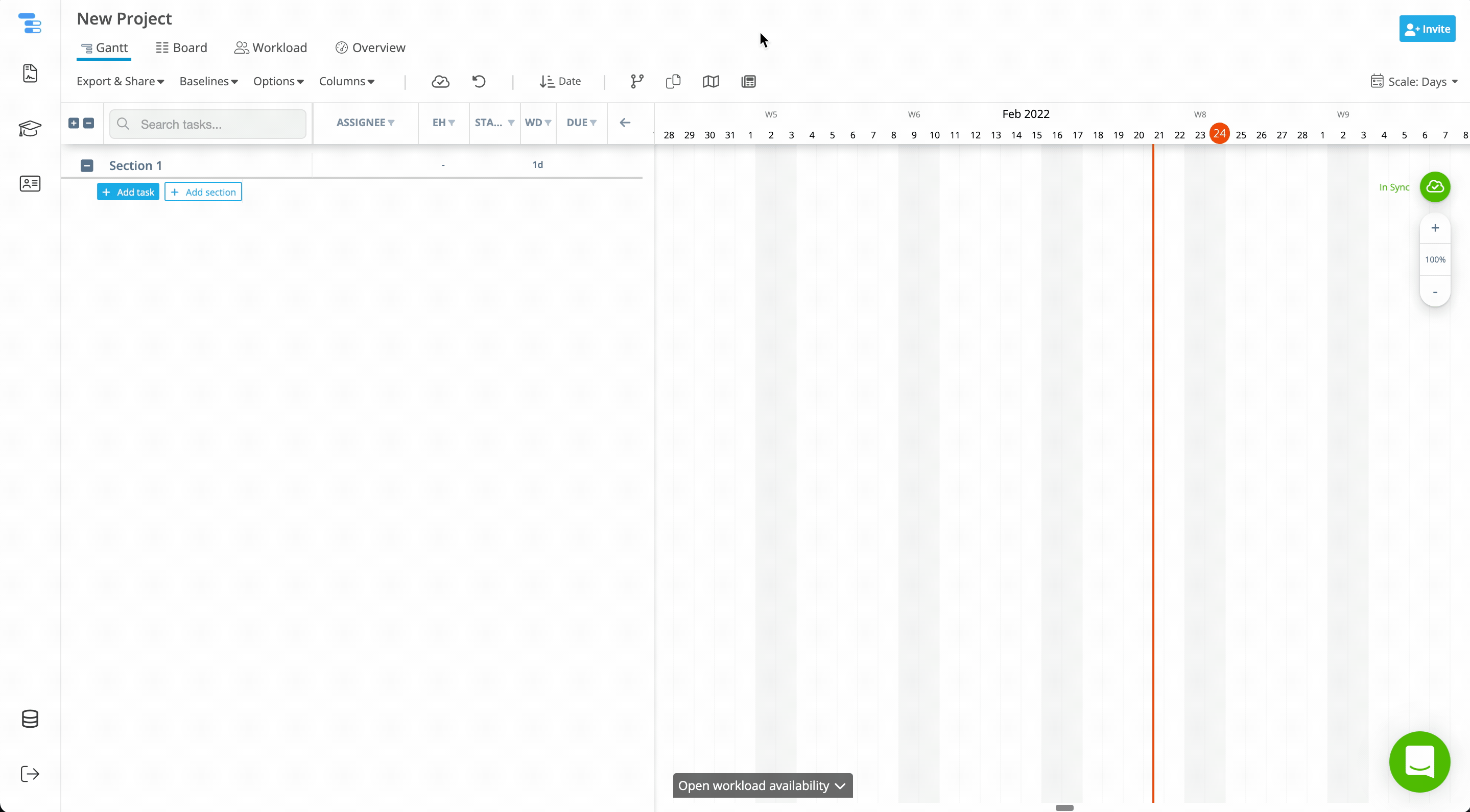Viewport: 1470px width, 812px height.
Task: Open the graduation cap learning center icon
Action: point(30,129)
